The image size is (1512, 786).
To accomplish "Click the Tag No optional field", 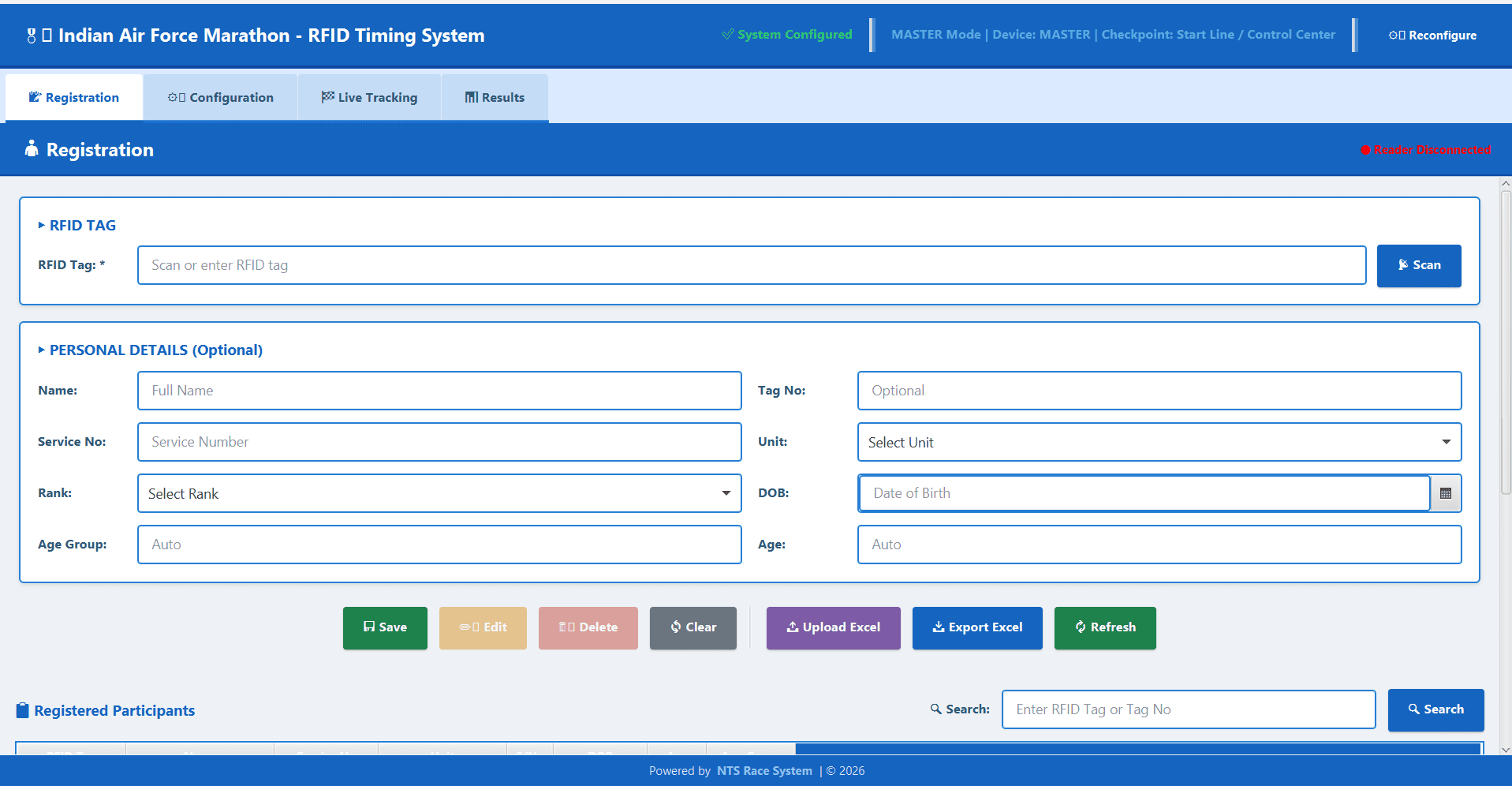I will tap(1159, 391).
